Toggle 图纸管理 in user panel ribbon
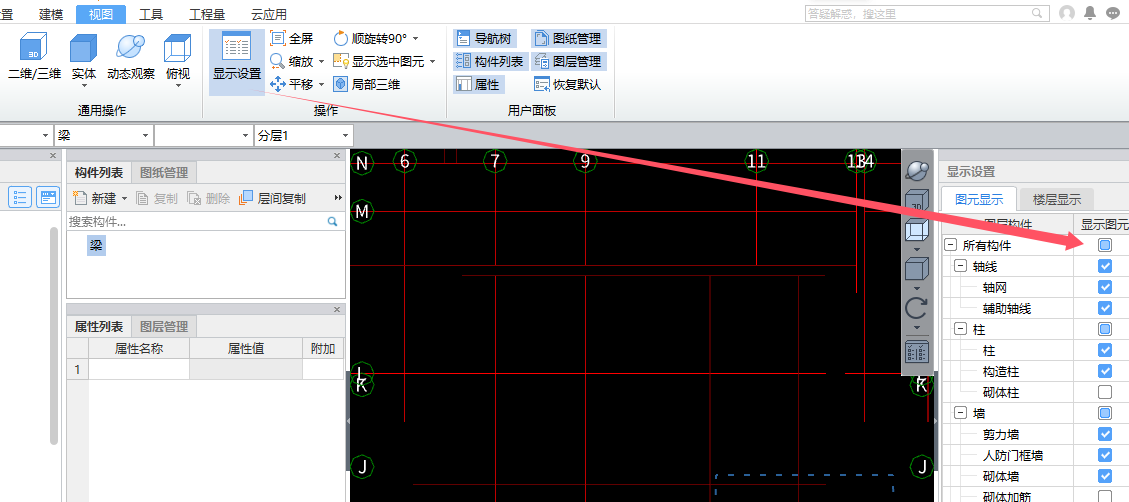 (x=569, y=38)
